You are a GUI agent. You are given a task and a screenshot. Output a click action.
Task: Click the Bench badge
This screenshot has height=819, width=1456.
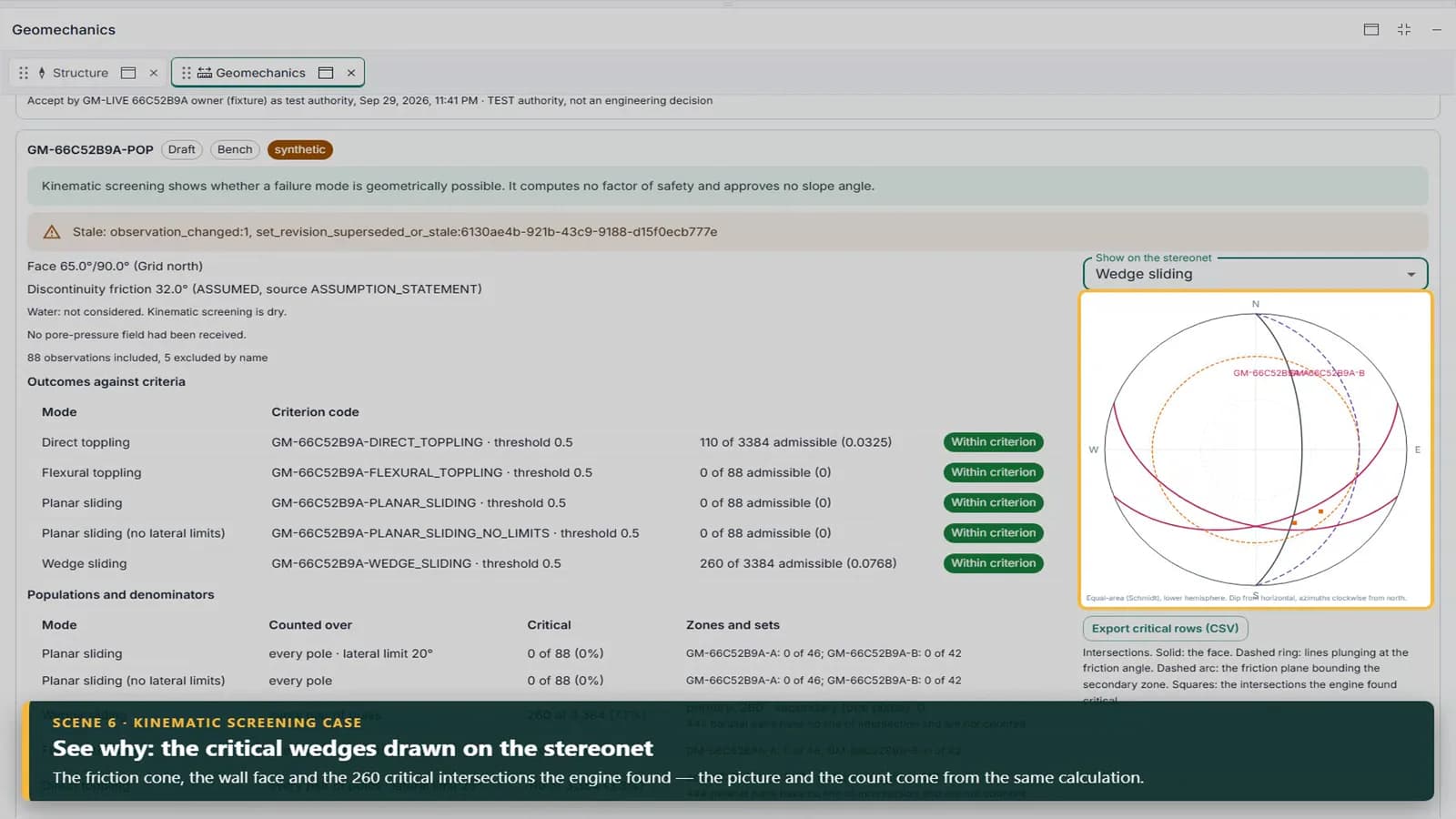(235, 150)
